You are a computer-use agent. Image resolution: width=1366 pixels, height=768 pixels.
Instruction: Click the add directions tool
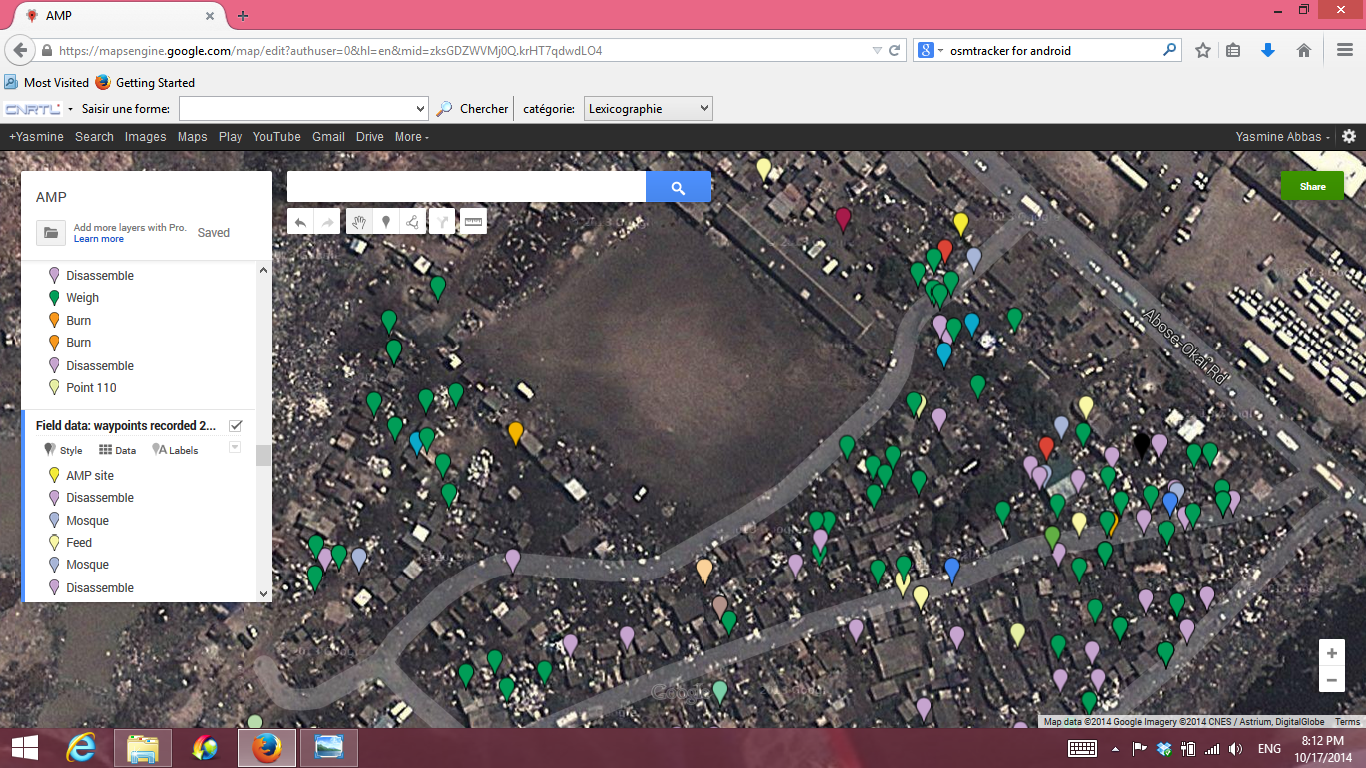coord(442,222)
